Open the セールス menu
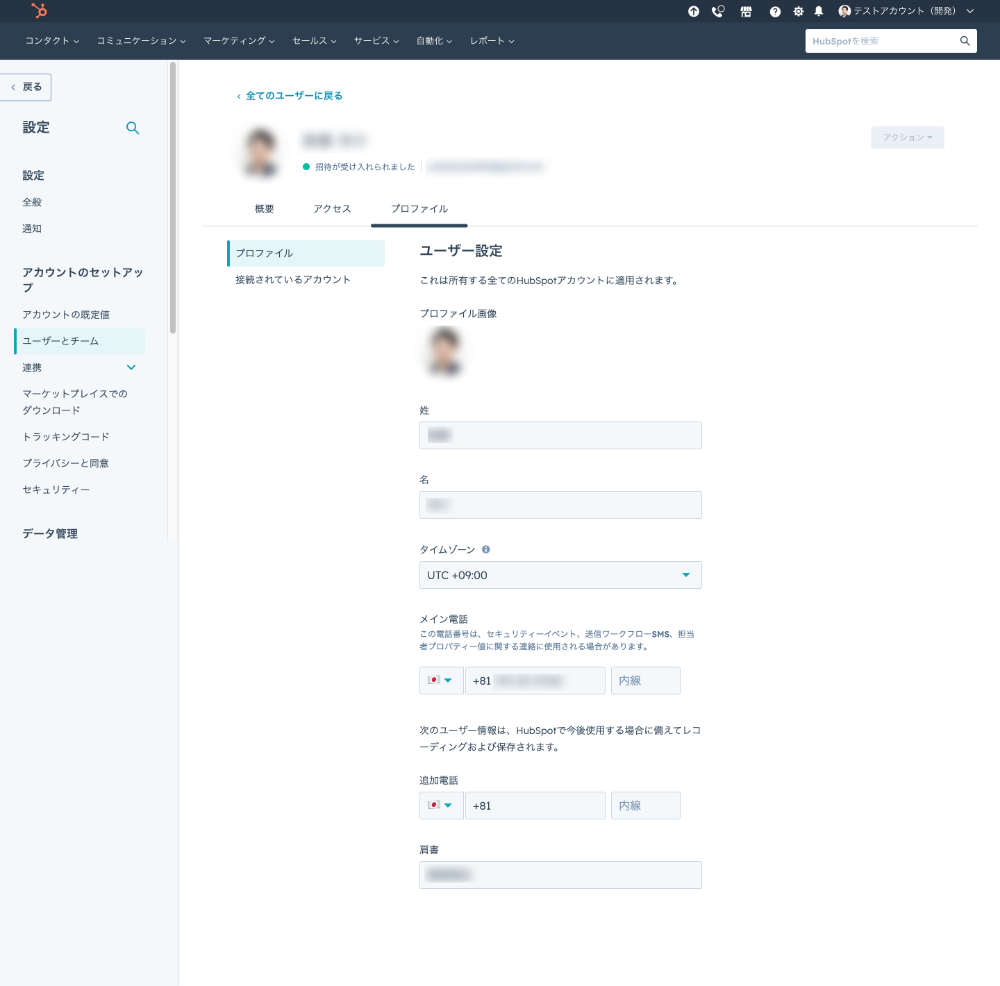The width and height of the screenshot is (1000, 986). [x=314, y=41]
